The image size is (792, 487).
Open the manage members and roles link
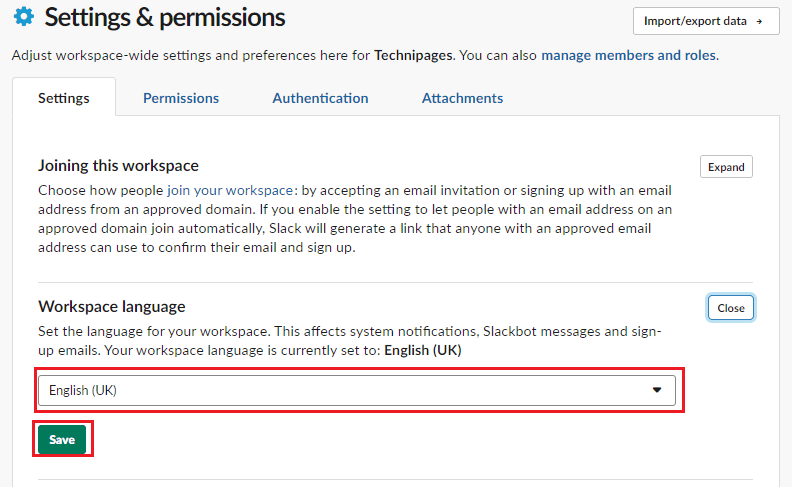pos(628,55)
